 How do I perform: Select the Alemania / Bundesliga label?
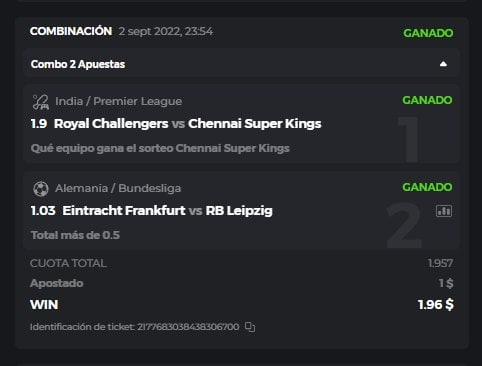(118, 188)
